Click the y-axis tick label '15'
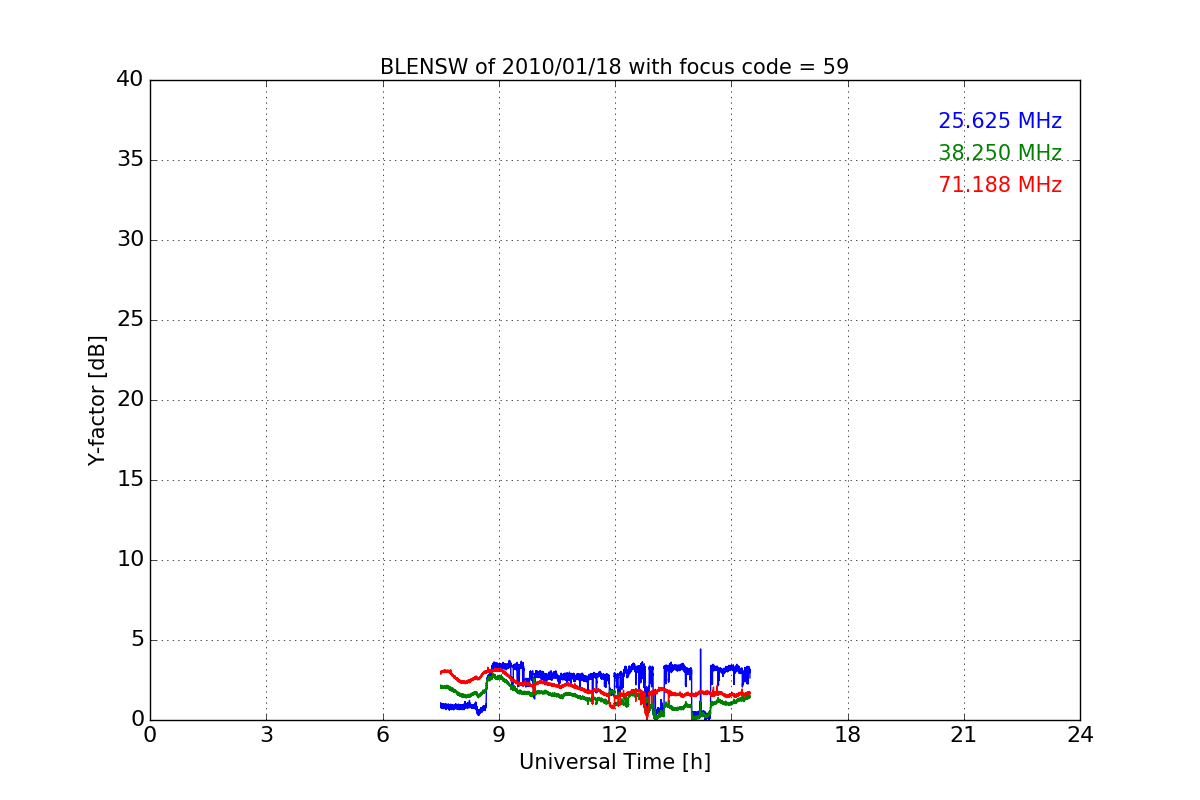Image resolution: width=1200 pixels, height=800 pixels. tap(130, 480)
